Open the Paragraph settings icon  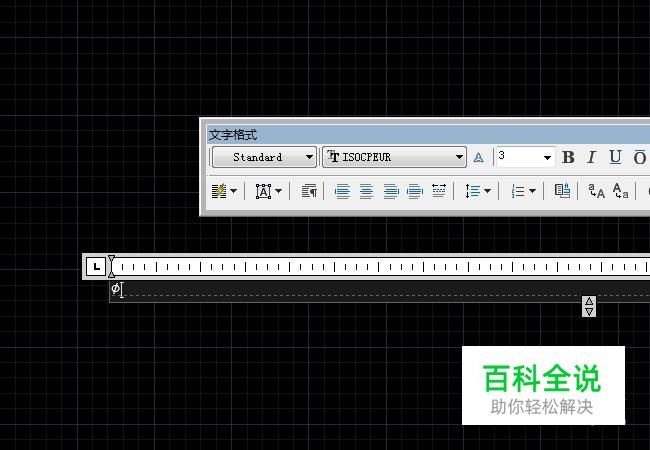pos(309,191)
